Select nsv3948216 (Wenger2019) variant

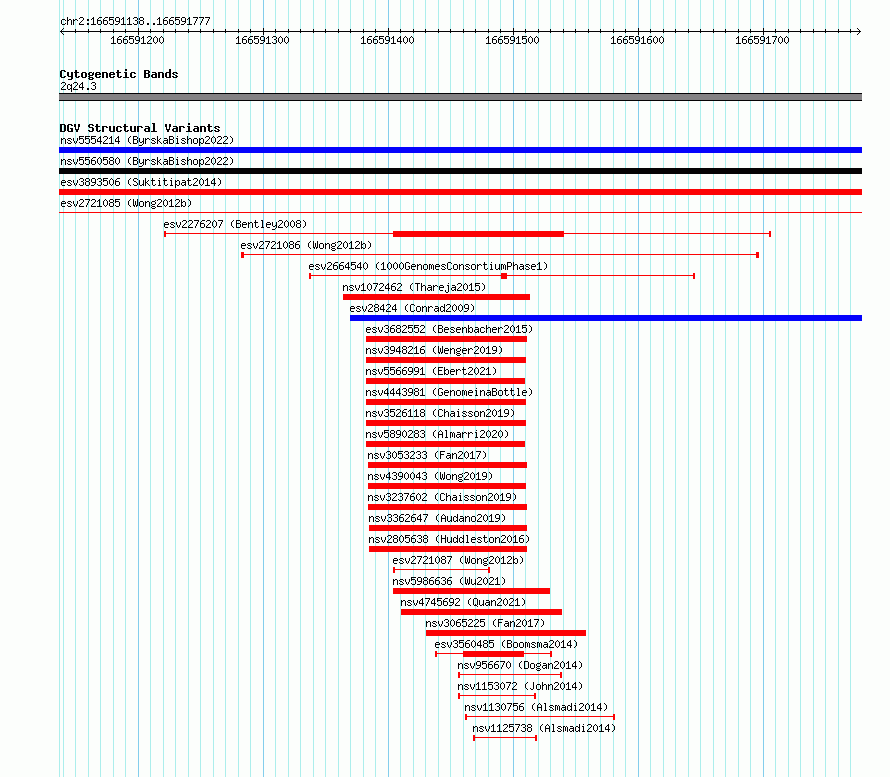pos(434,350)
